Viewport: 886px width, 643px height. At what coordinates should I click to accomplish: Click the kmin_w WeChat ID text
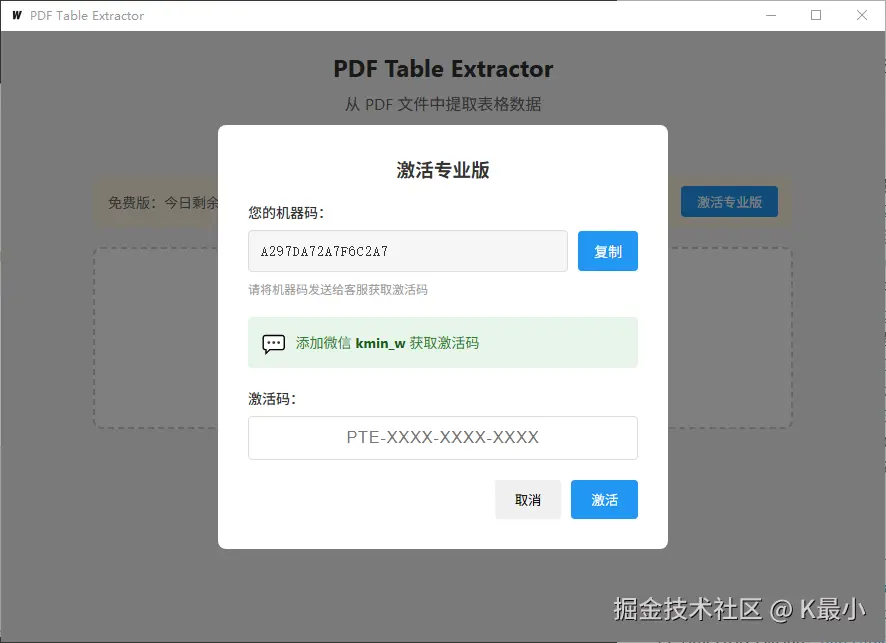coord(380,343)
